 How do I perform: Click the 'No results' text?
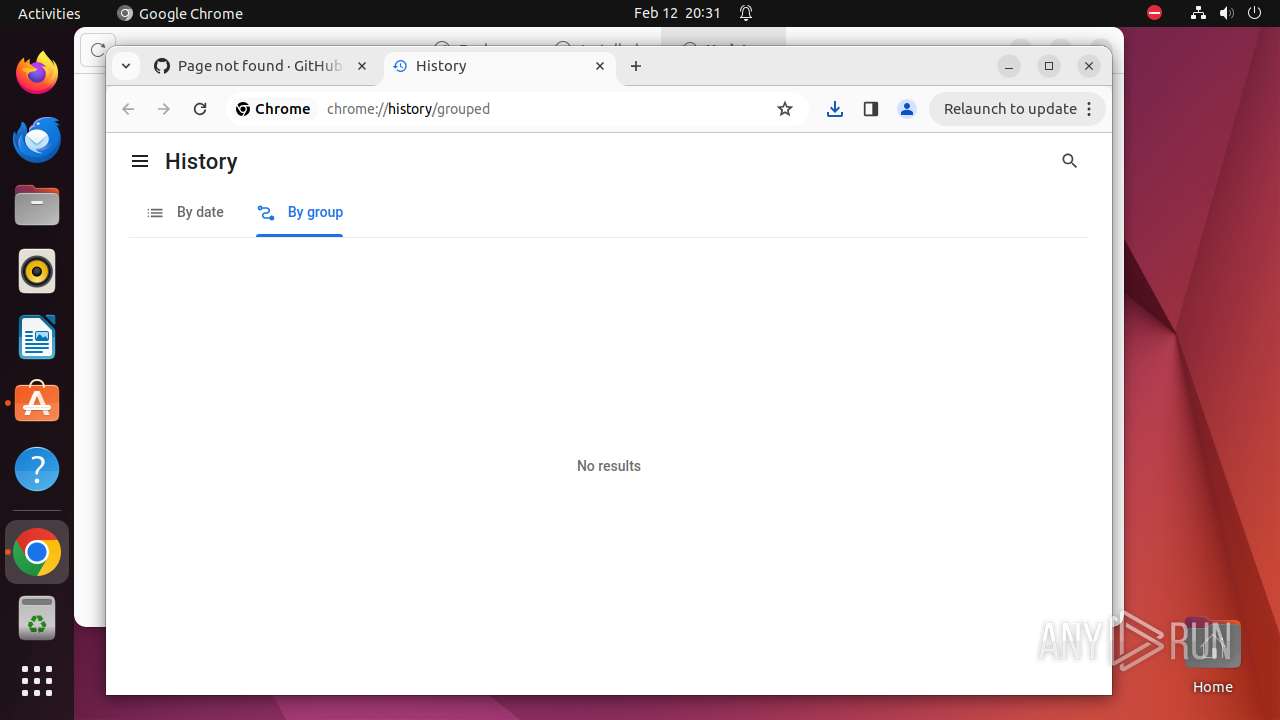coord(609,466)
